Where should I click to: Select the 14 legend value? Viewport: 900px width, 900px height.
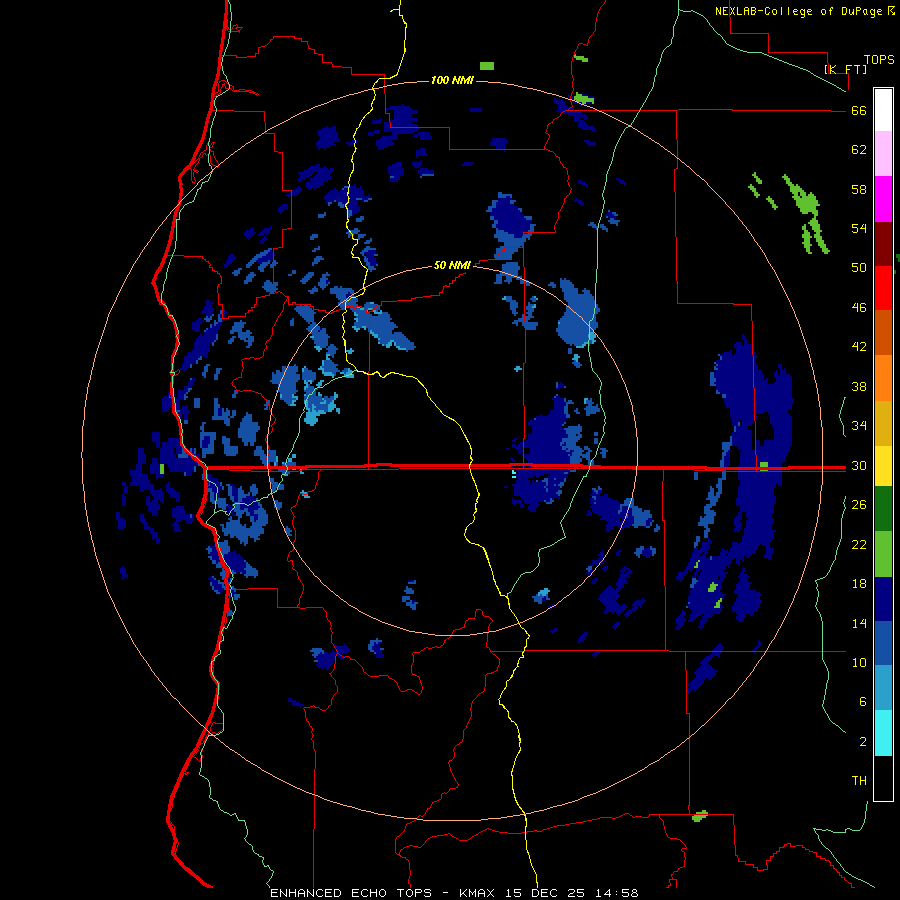point(859,623)
